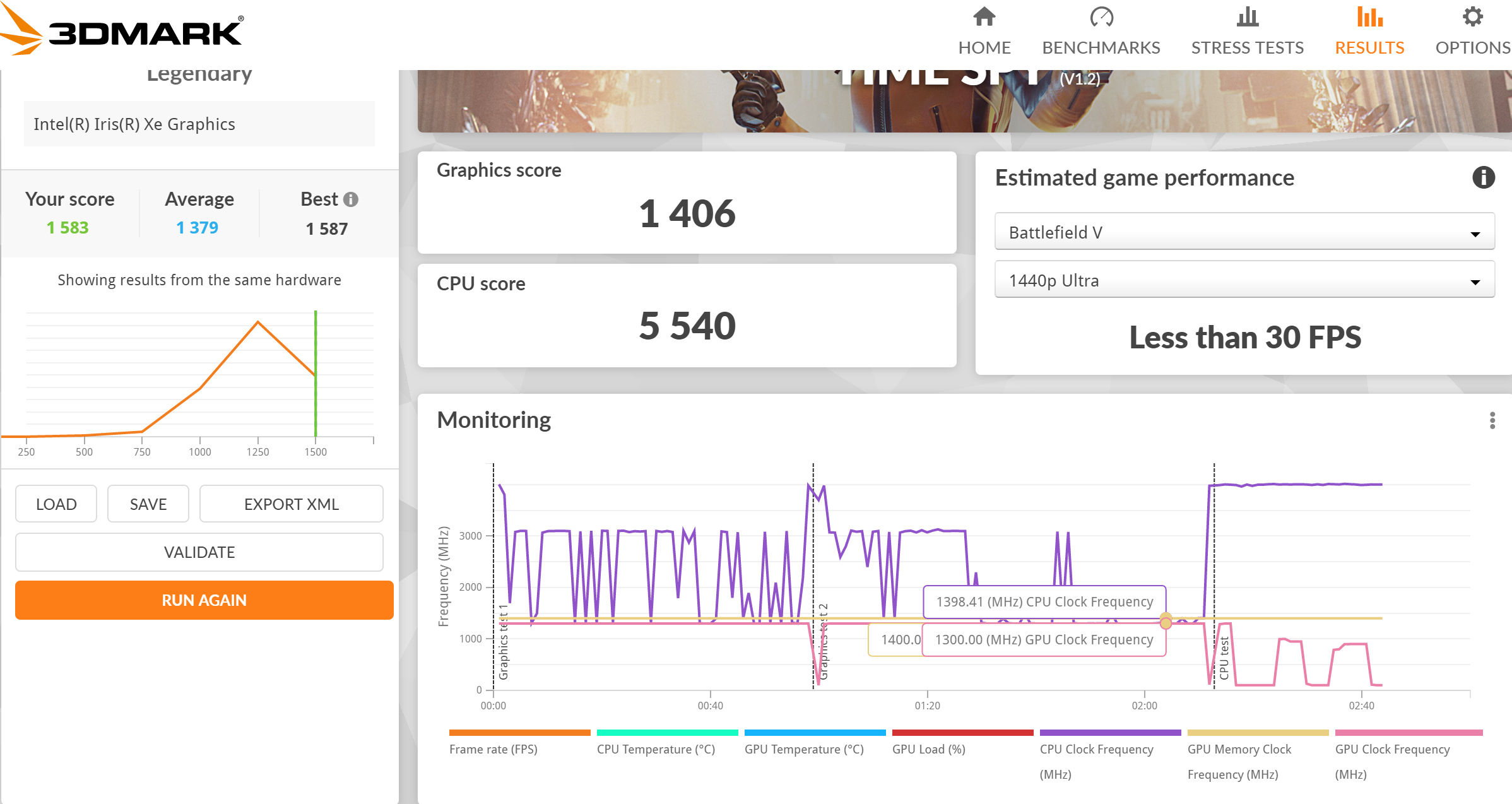Open the Monitoring three-dot menu
This screenshot has width=1512, height=804.
pyautogui.click(x=1492, y=420)
